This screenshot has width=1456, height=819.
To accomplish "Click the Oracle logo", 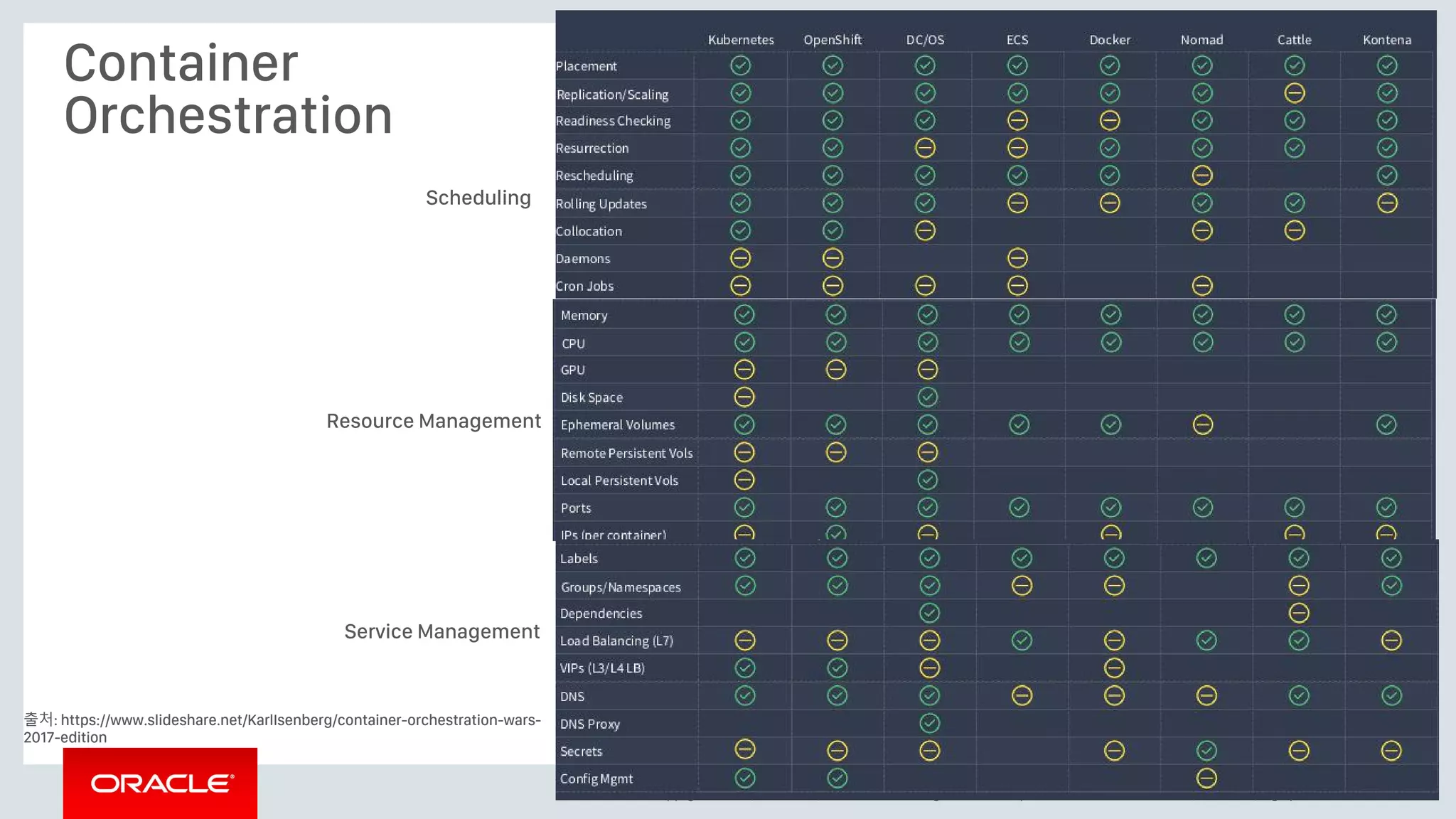I will (161, 783).
